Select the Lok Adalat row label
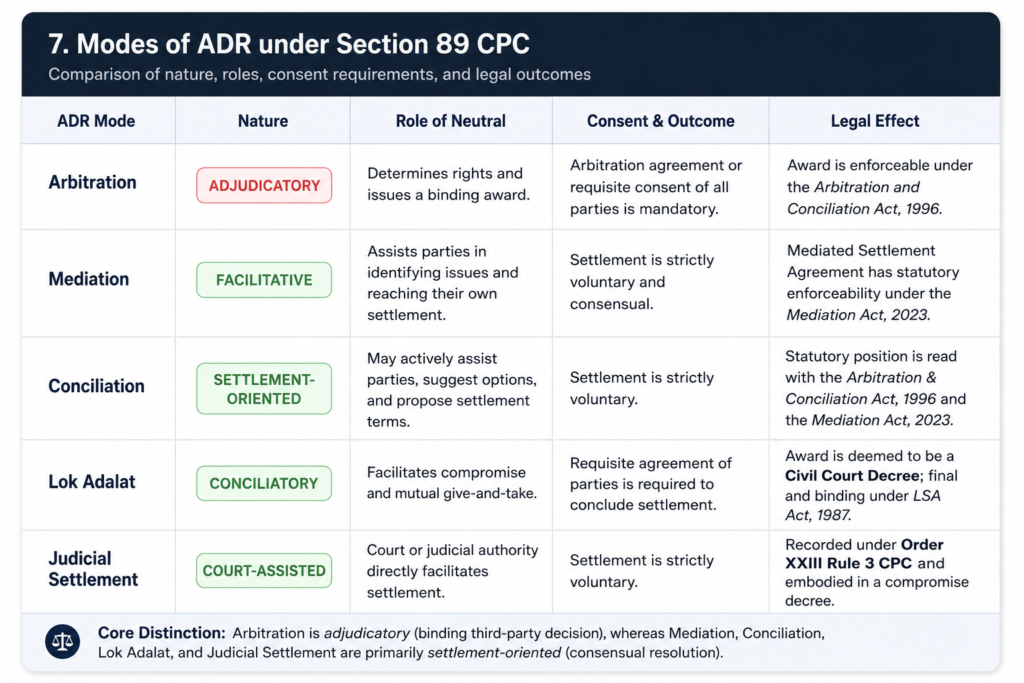1024x683 pixels. 91,482
